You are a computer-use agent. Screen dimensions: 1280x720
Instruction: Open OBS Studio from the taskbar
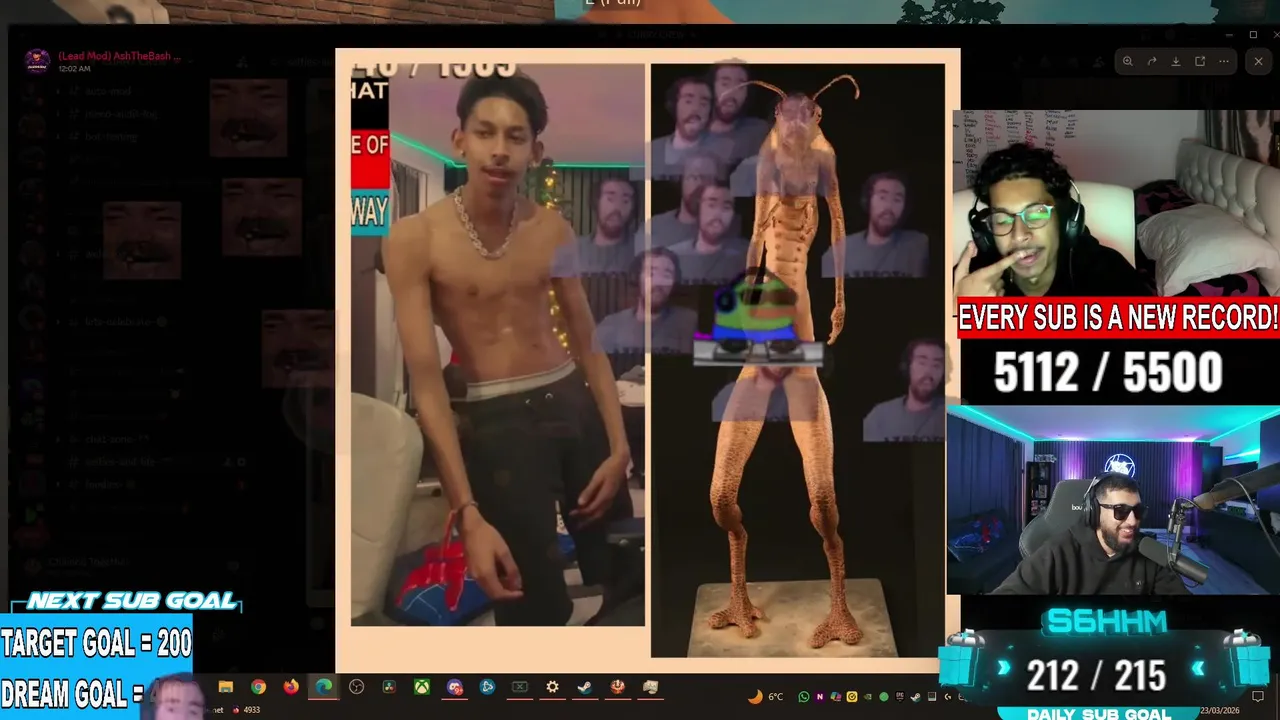[x=356, y=687]
